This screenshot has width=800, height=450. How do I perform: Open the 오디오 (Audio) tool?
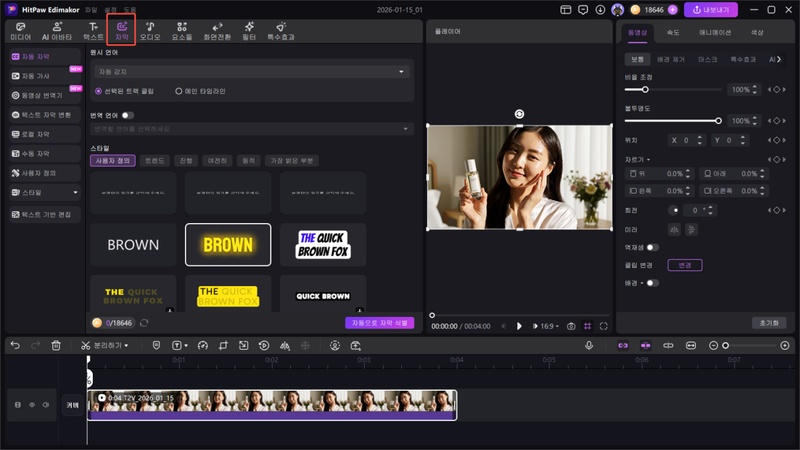click(150, 31)
